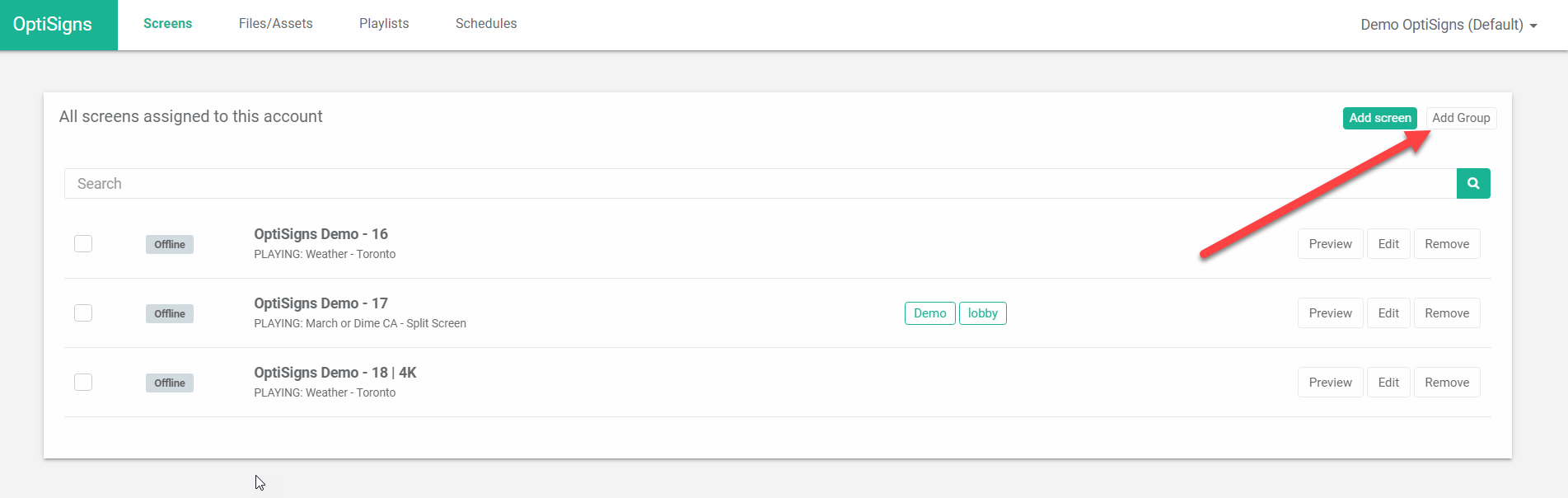Edit the OptiSigns Demo - 17 screen
1568x498 pixels.
coord(1388,313)
